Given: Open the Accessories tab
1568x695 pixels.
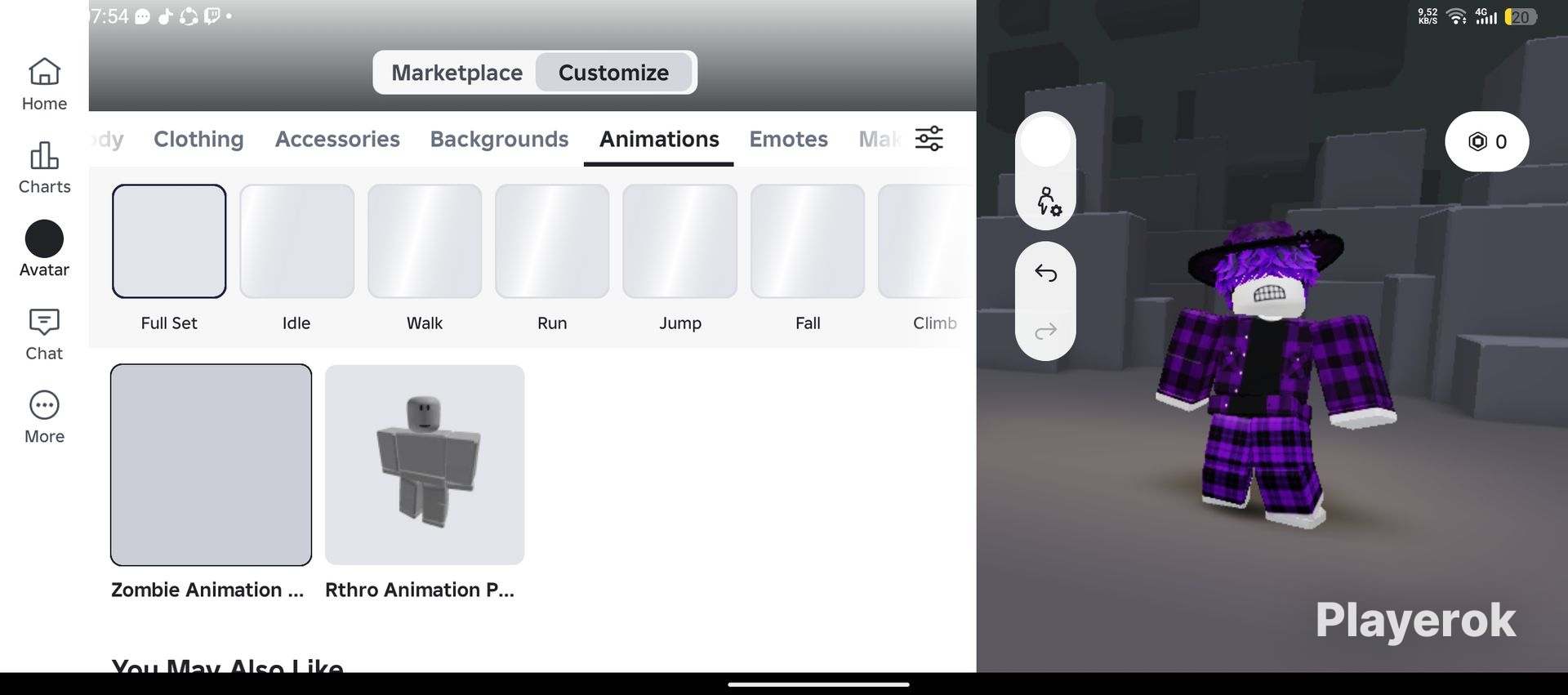Looking at the screenshot, I should point(337,139).
